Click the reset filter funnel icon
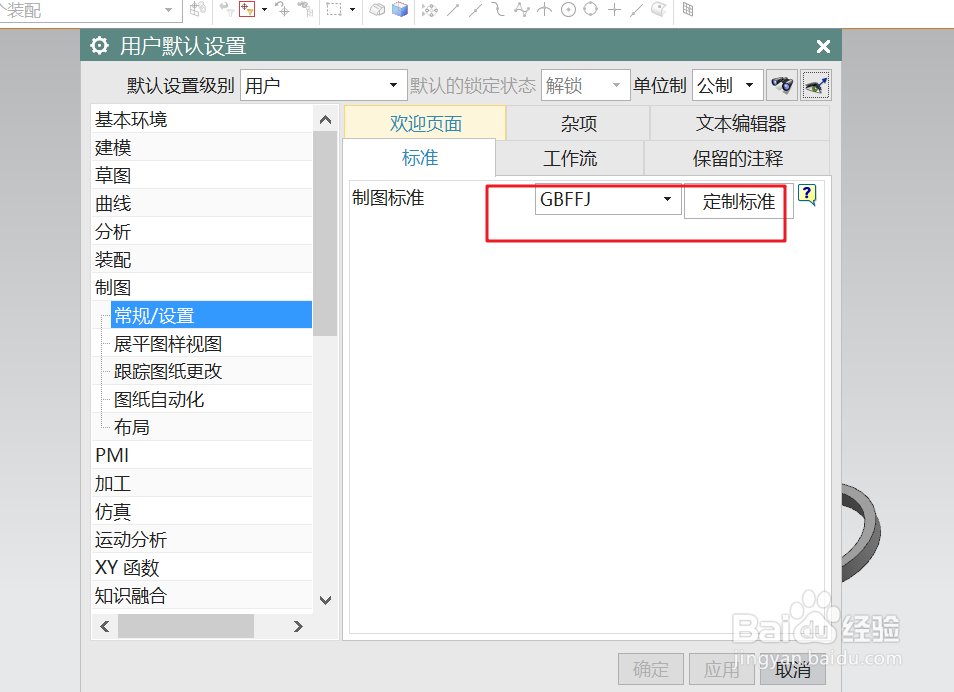Image resolution: width=954 pixels, height=692 pixels. (x=227, y=9)
